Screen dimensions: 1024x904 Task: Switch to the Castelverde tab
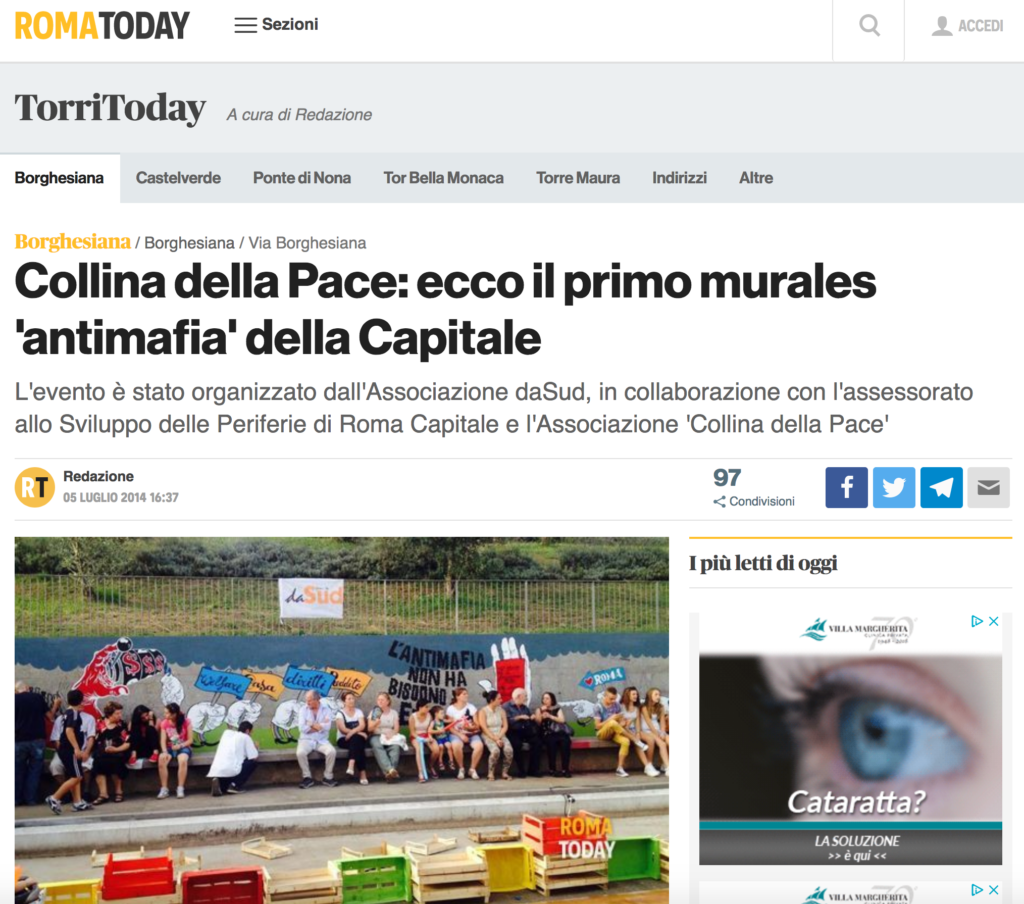tap(178, 178)
